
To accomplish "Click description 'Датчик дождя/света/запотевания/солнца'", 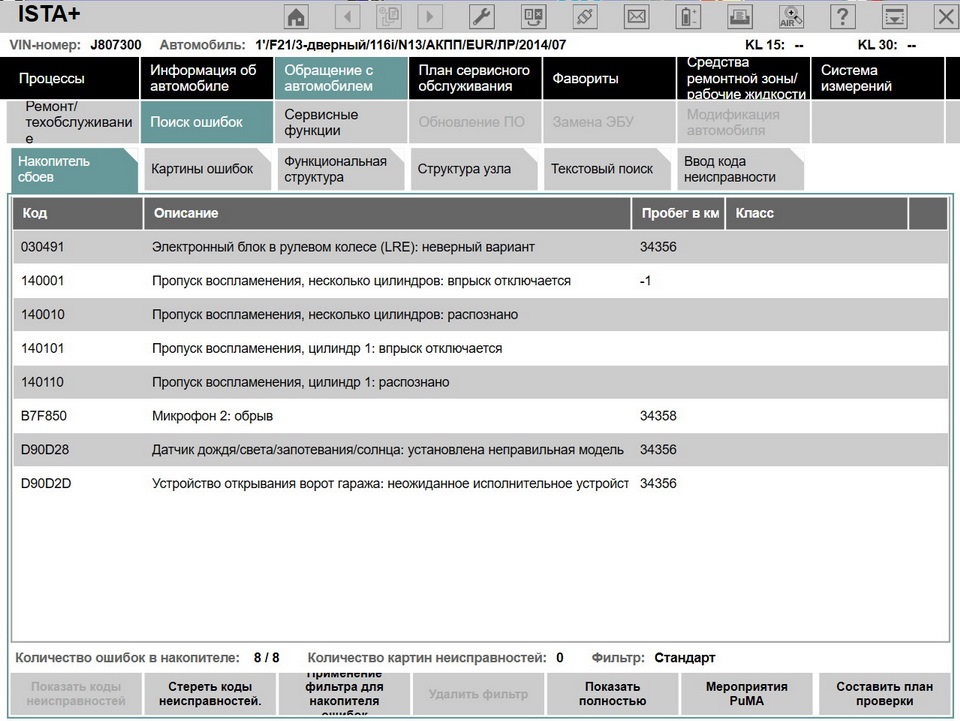I will click(388, 450).
